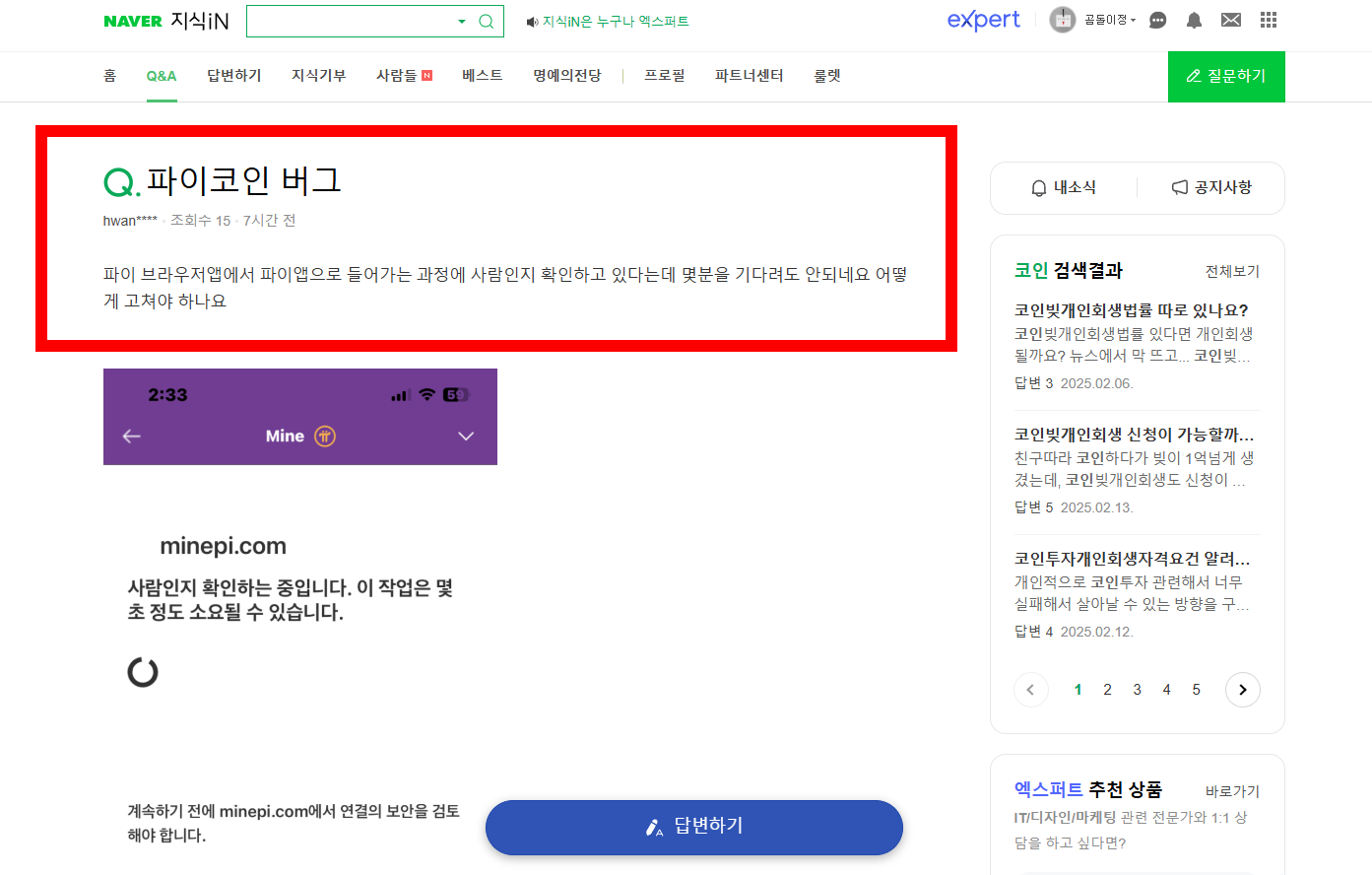Viewport: 1372px width, 875px height.
Task: Click the 코인 검색결과 heading
Action: [x=1069, y=270]
